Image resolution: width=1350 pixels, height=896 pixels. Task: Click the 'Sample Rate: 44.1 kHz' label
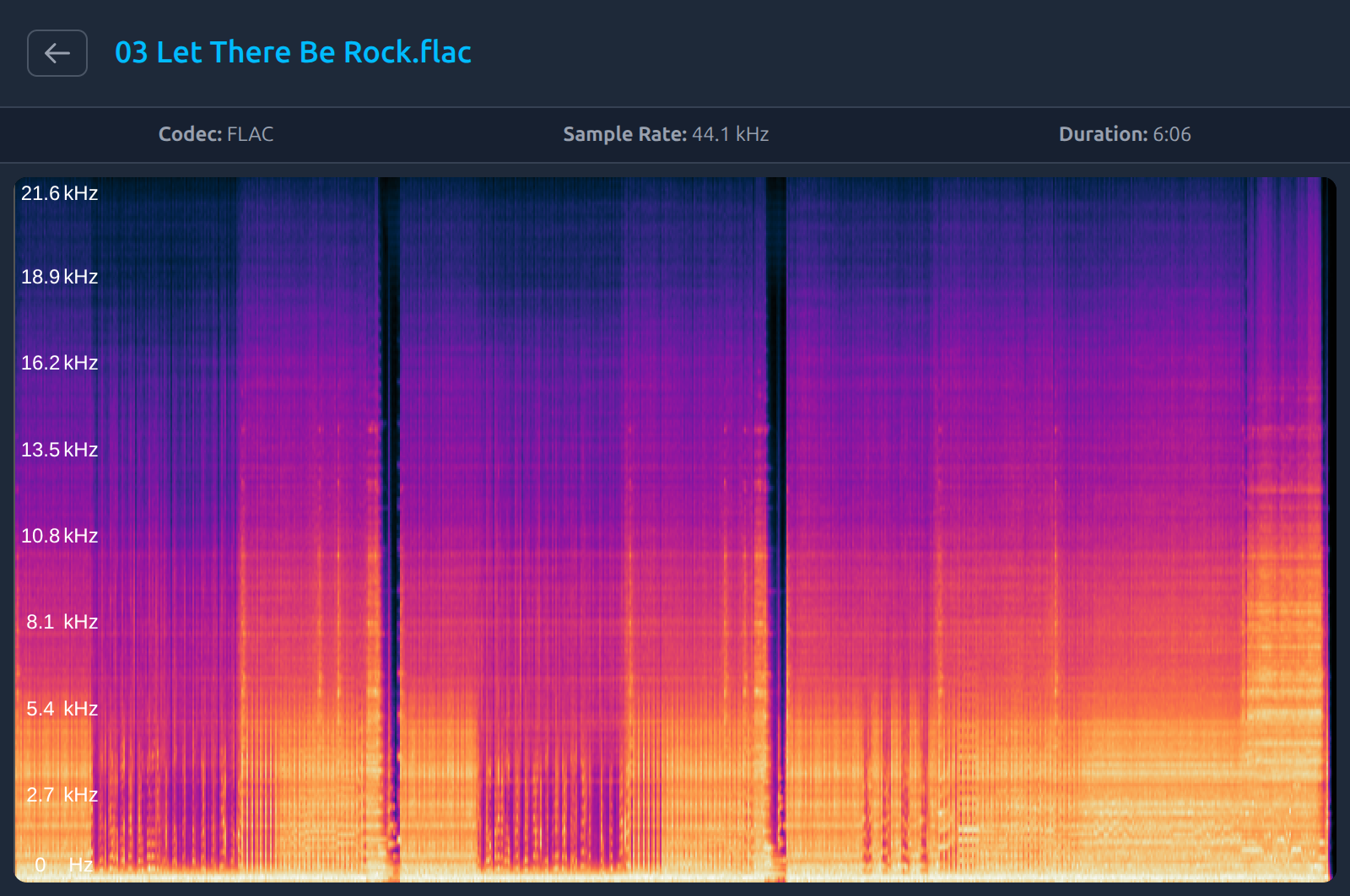666,134
